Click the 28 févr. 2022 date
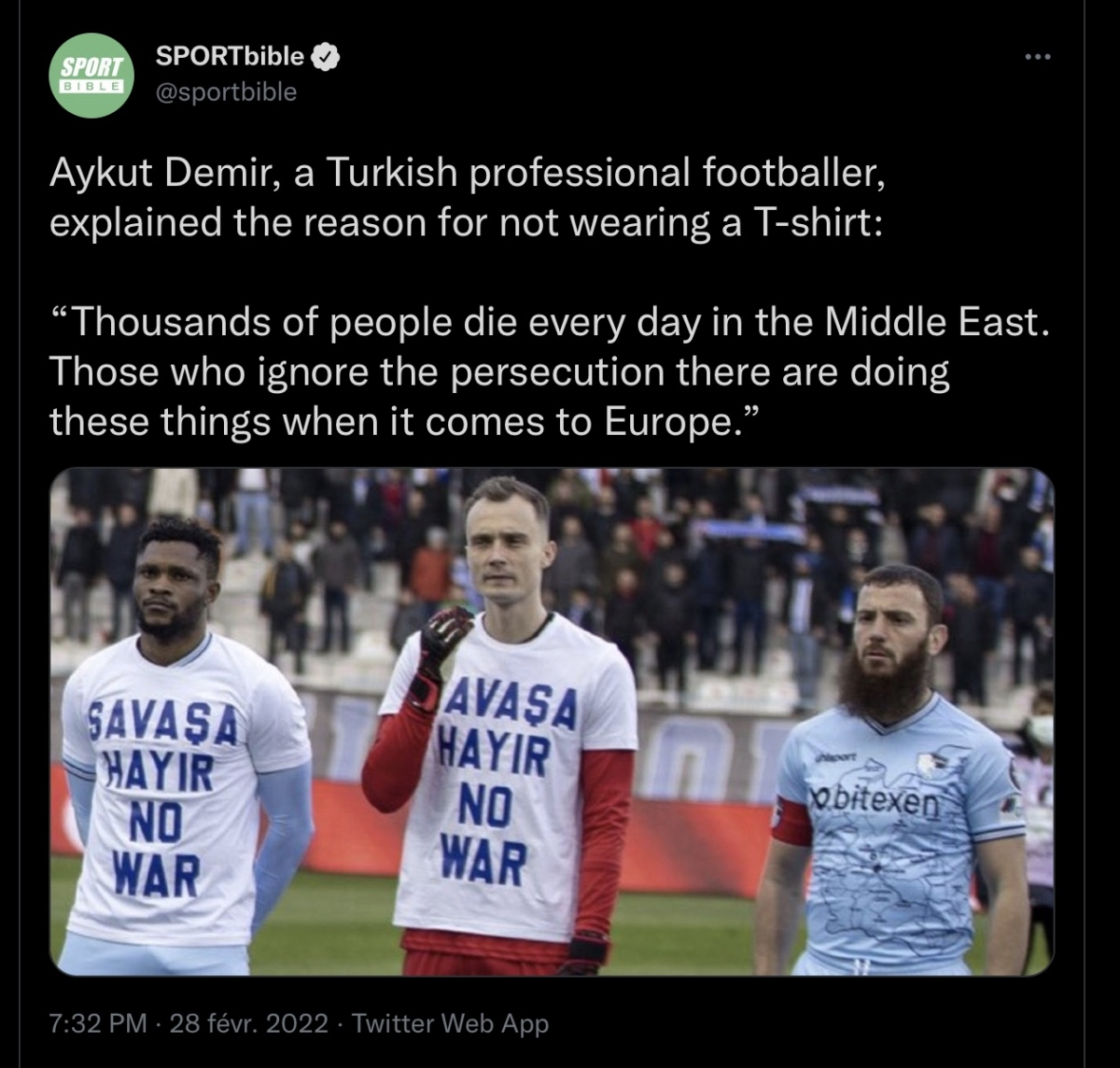Screen dimensions: 1120x1068 click(249, 1023)
